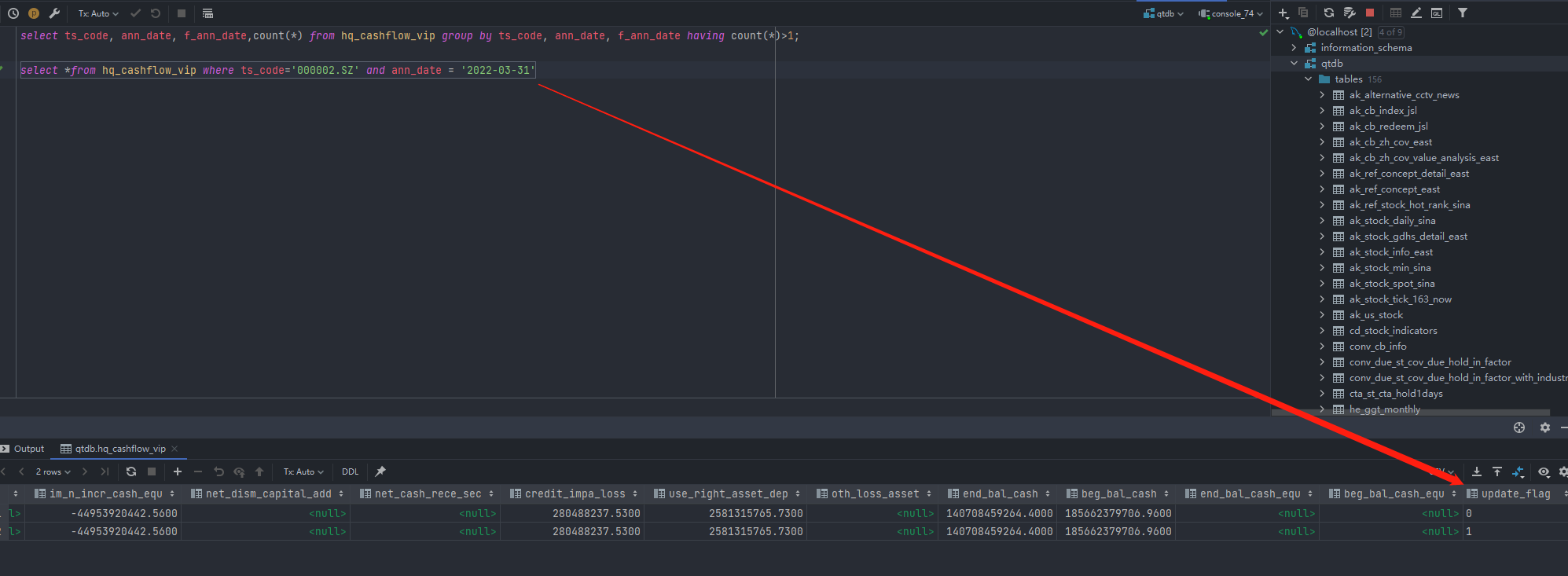Click the filter funnel icon in database panel

click(1462, 13)
